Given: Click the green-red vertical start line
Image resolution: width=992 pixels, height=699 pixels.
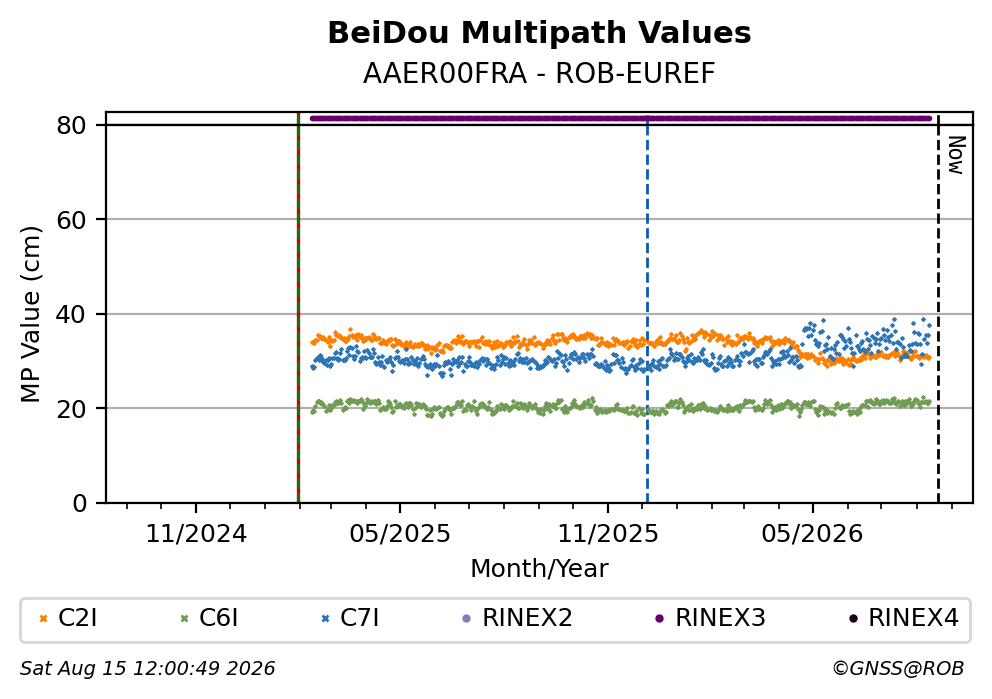Looking at the screenshot, I should pos(298,308).
